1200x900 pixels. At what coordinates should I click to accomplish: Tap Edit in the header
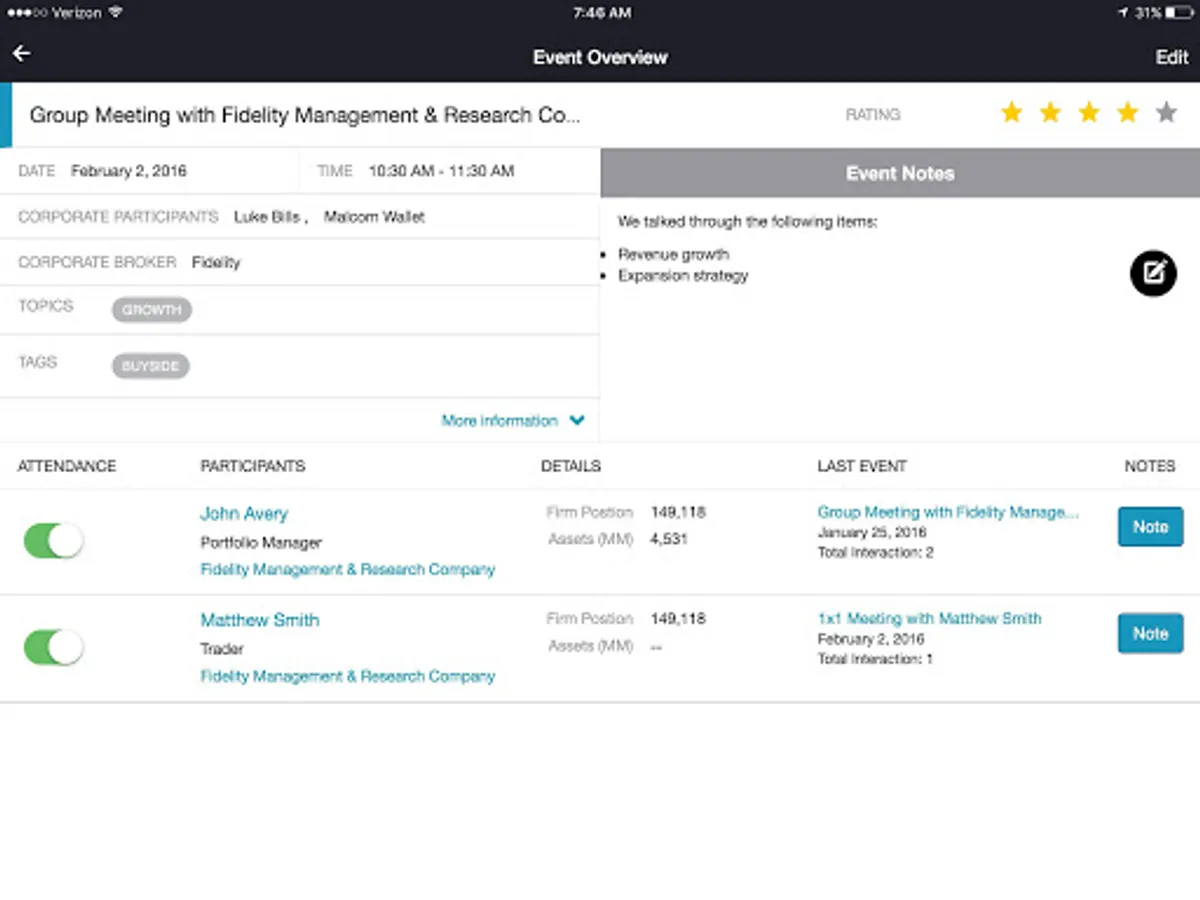[1171, 57]
